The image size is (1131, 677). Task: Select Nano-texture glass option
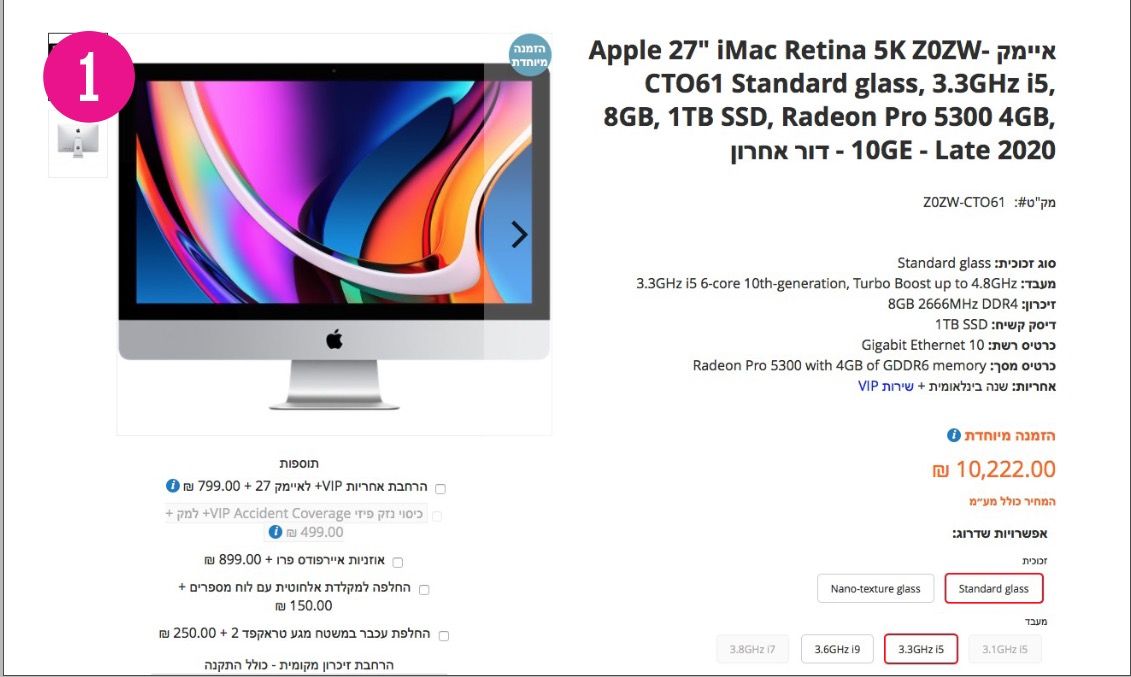[875, 588]
